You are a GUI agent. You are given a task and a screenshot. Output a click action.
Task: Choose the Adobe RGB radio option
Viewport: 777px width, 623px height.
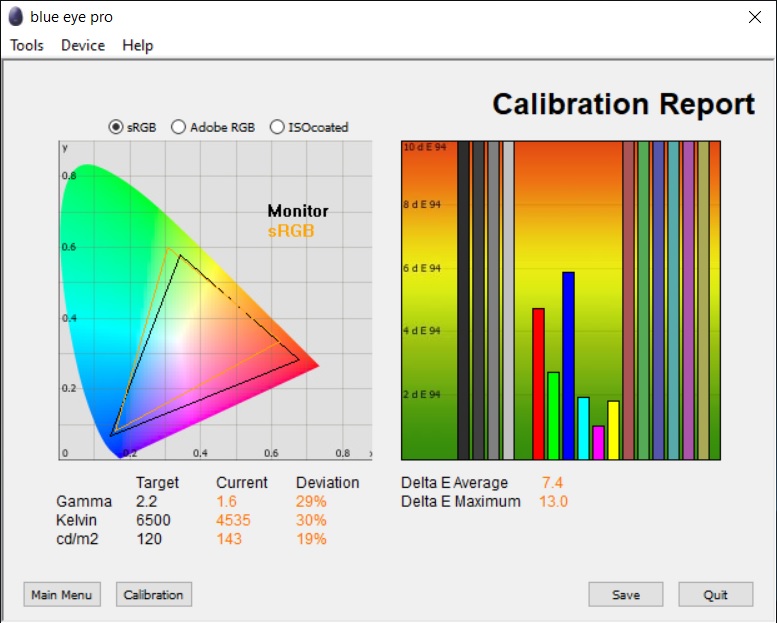click(x=179, y=127)
